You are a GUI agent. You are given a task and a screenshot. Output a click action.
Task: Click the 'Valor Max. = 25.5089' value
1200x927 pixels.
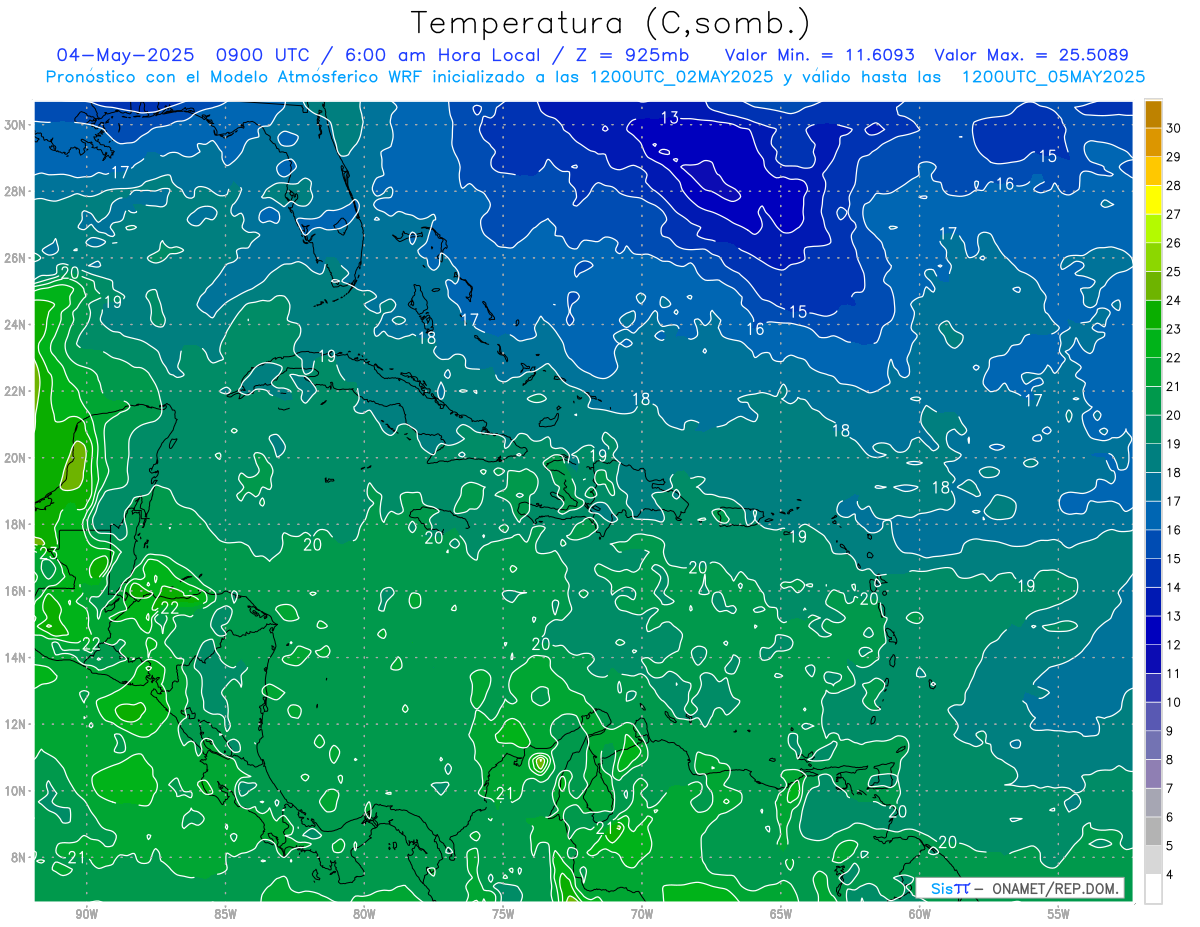1031,55
